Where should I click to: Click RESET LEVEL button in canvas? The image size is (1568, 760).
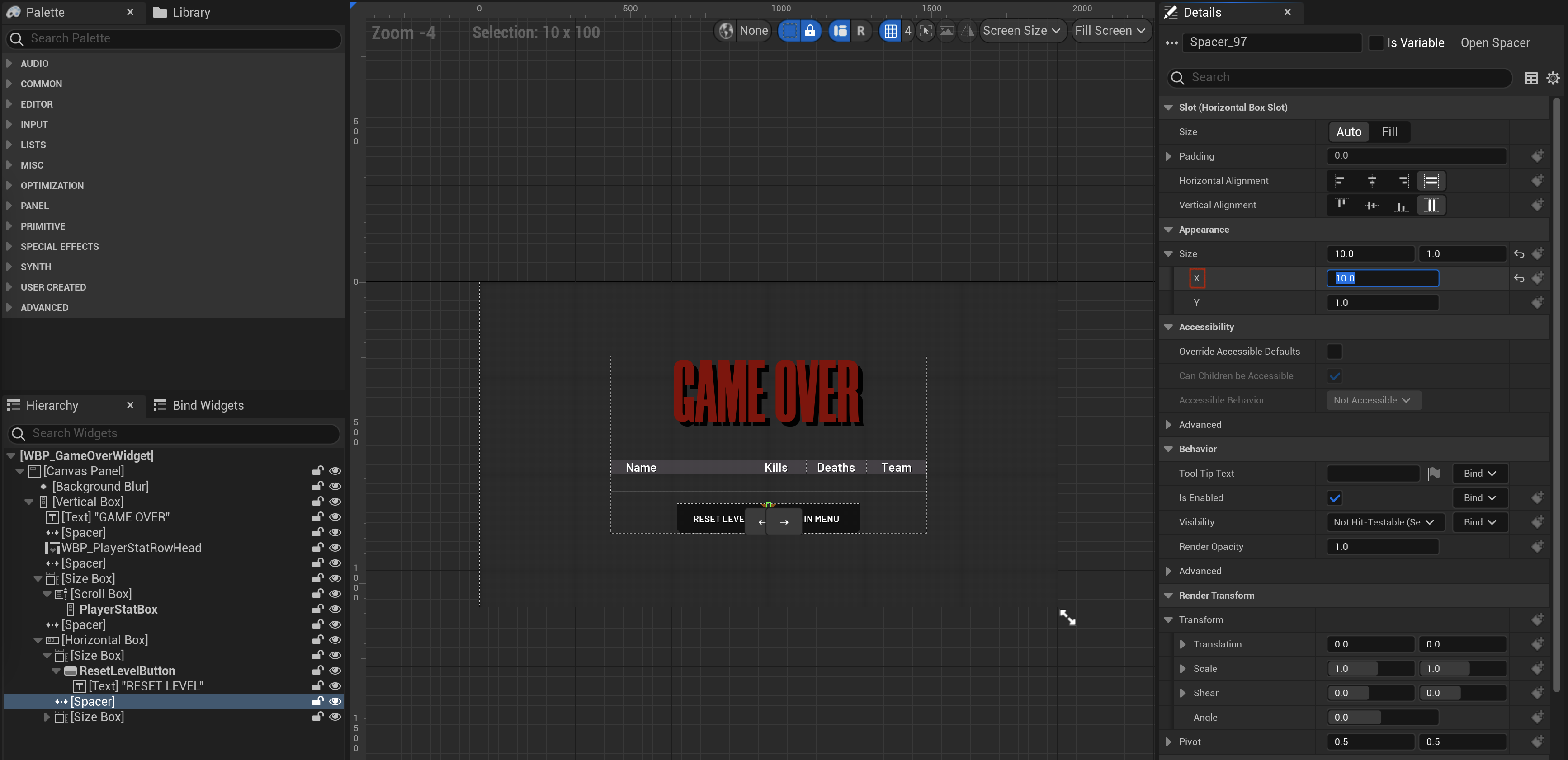(718, 519)
